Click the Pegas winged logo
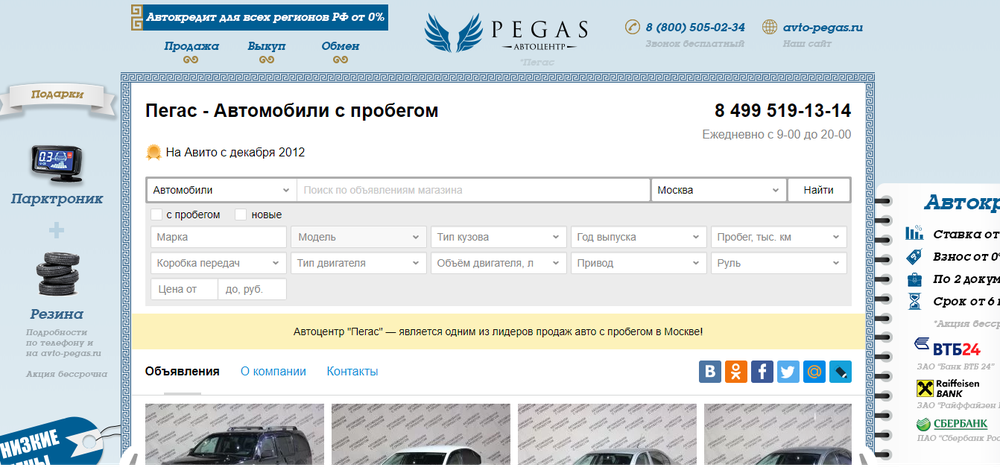The height and width of the screenshot is (470, 1000). 453,33
